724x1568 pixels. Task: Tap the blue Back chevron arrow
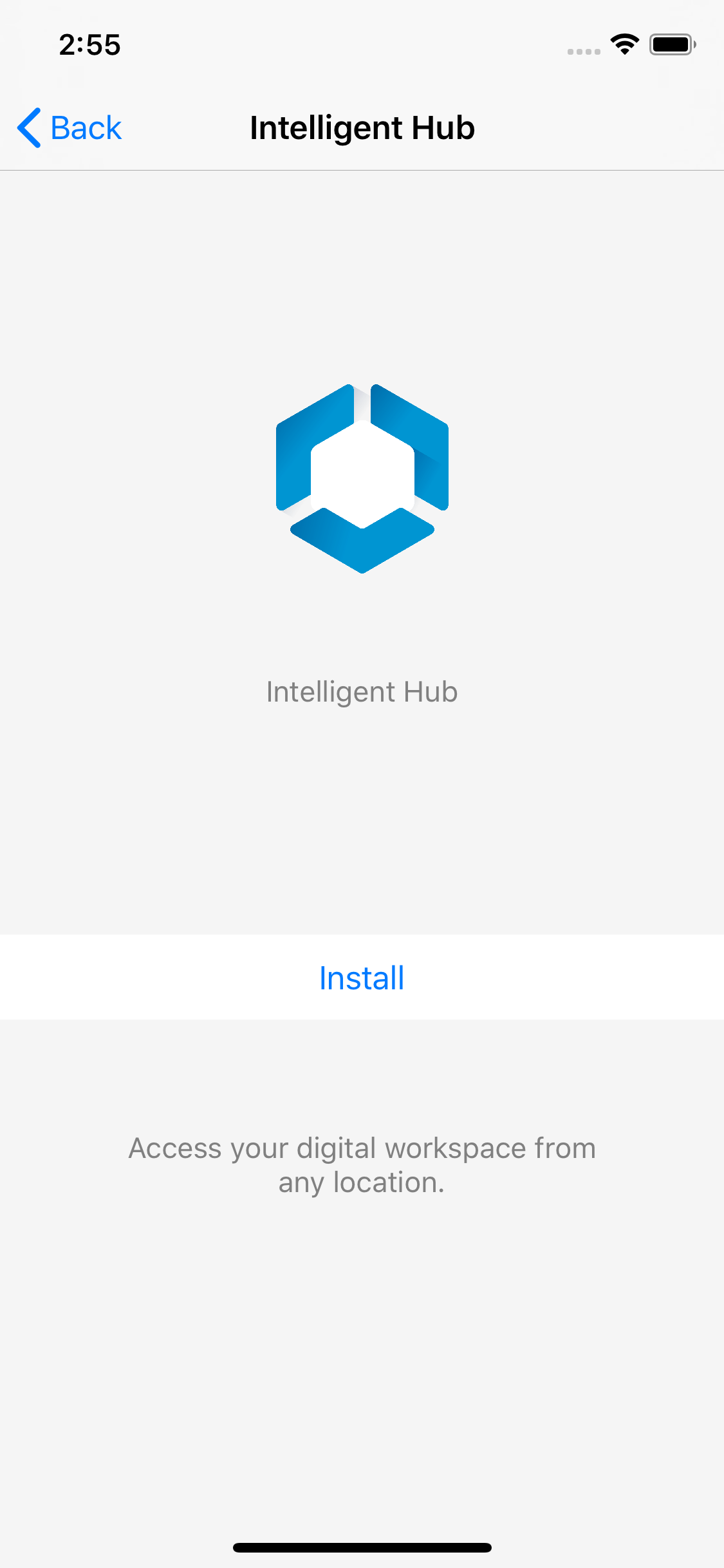[30, 127]
